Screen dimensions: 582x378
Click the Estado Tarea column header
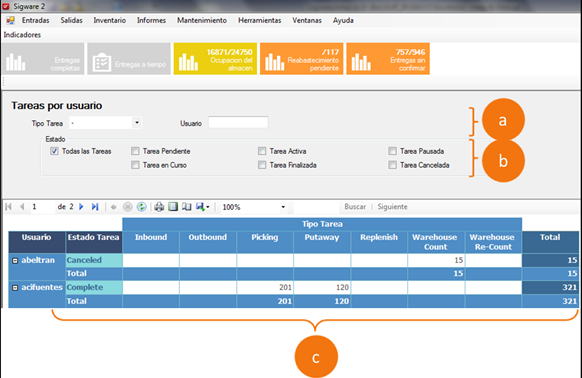tap(94, 242)
